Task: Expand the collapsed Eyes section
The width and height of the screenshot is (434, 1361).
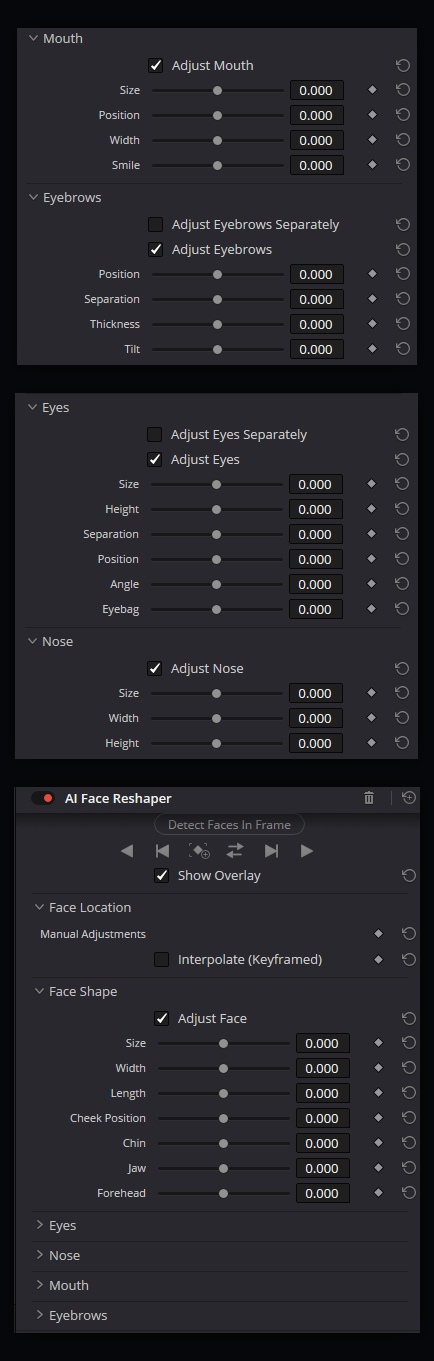Action: coord(40,1225)
